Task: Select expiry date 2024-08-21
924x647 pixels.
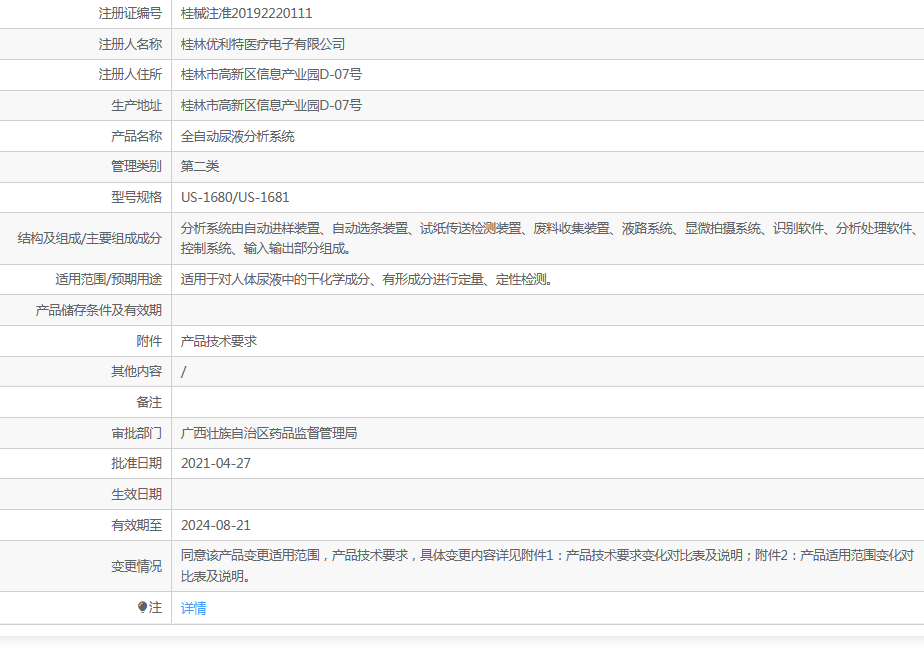Action: (216, 525)
